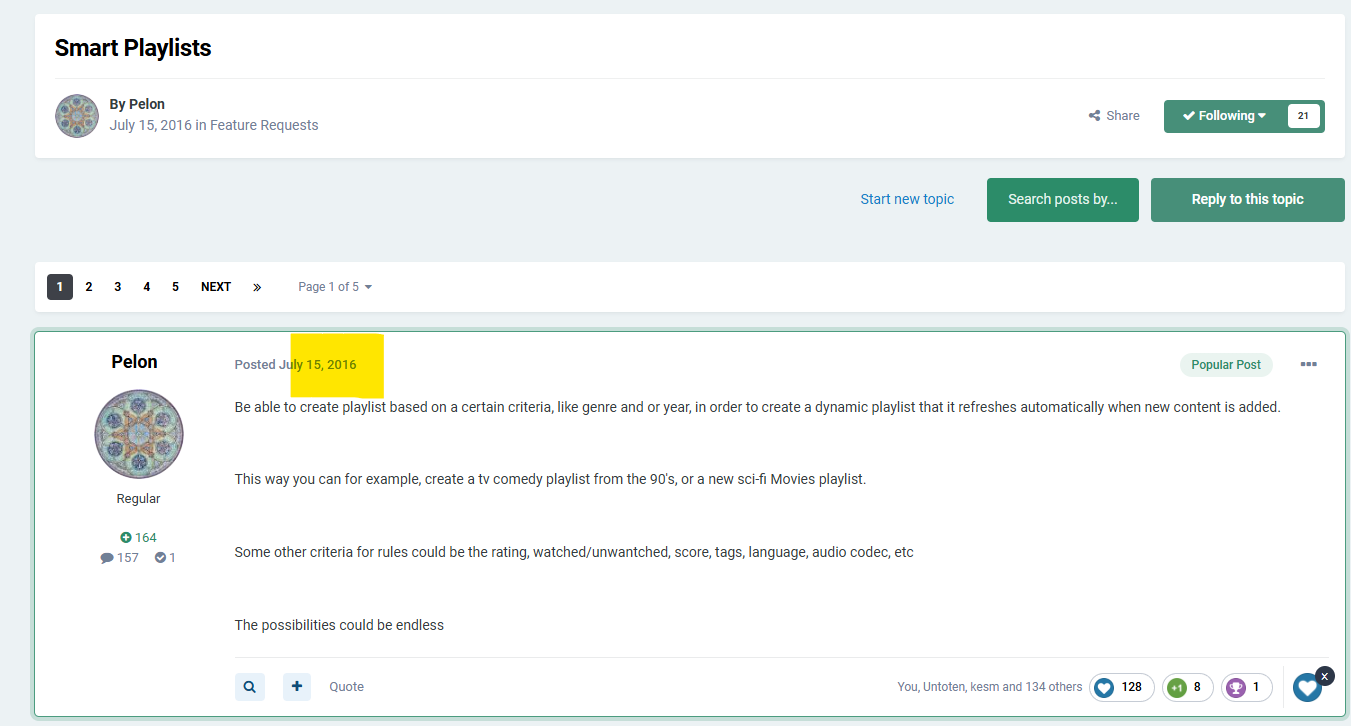Screen dimensions: 1351x726
Task: Go to page 5
Action: (x=176, y=287)
